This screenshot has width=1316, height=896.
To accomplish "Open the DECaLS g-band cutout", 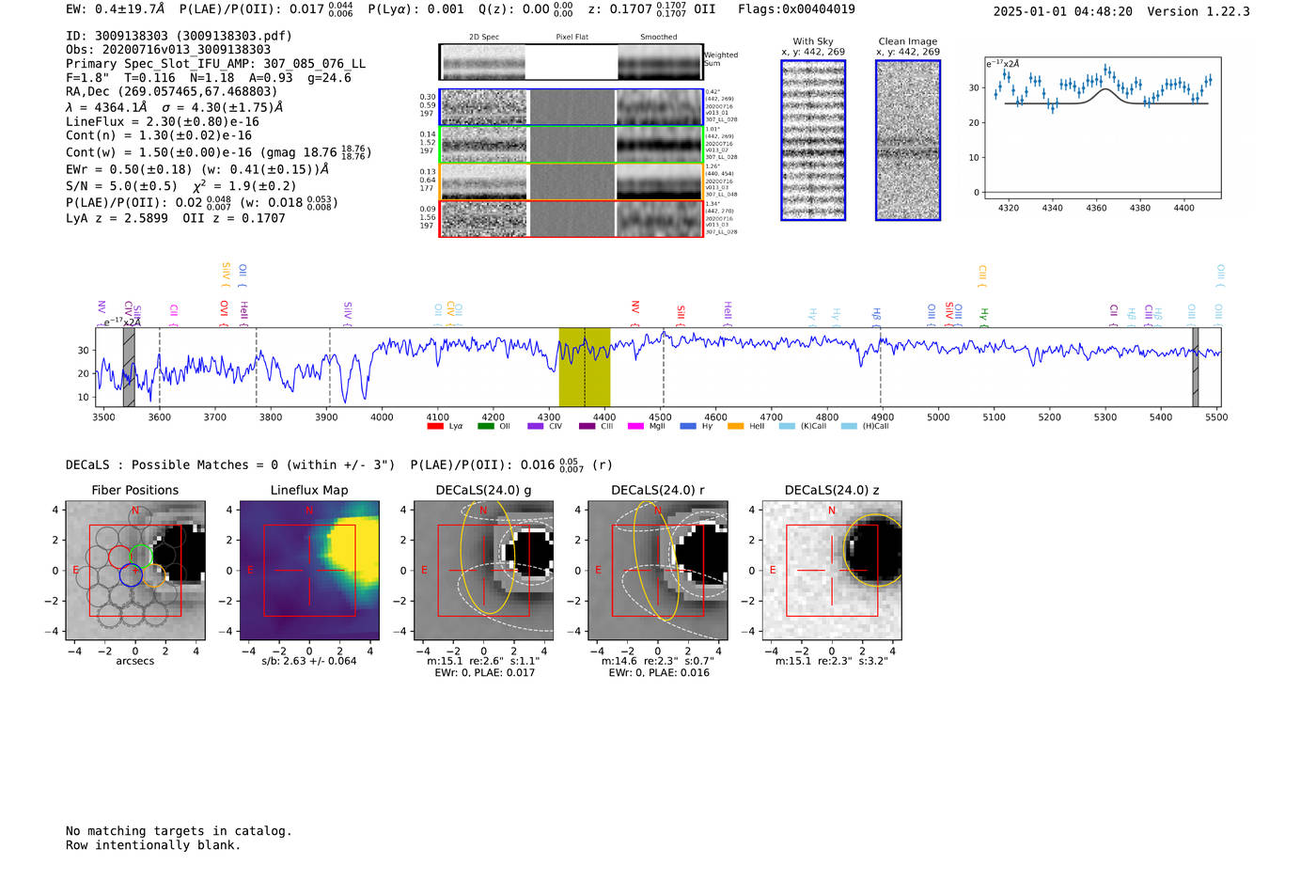I will 483,570.
